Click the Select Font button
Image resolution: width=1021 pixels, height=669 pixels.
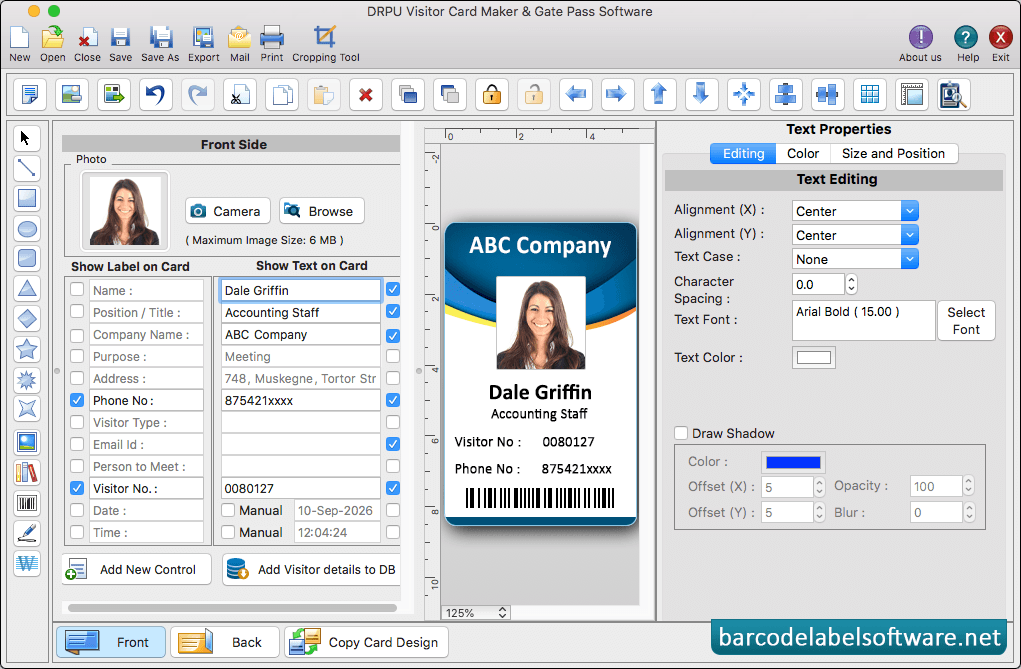click(966, 320)
